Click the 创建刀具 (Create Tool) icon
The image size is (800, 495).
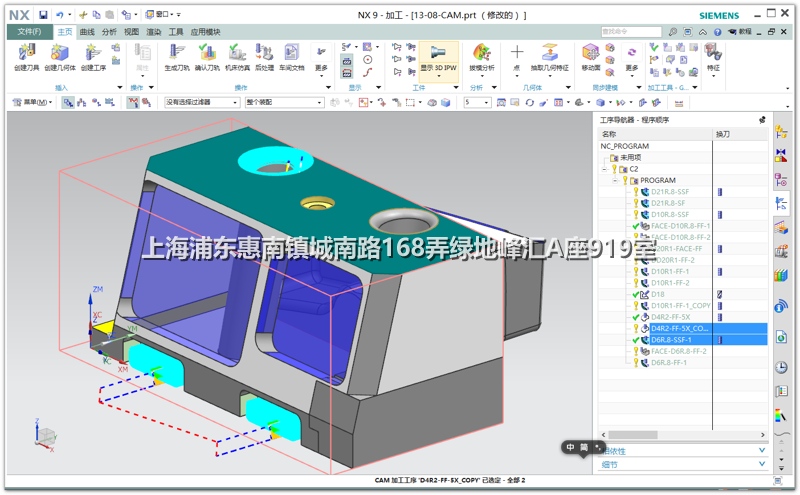(27, 56)
